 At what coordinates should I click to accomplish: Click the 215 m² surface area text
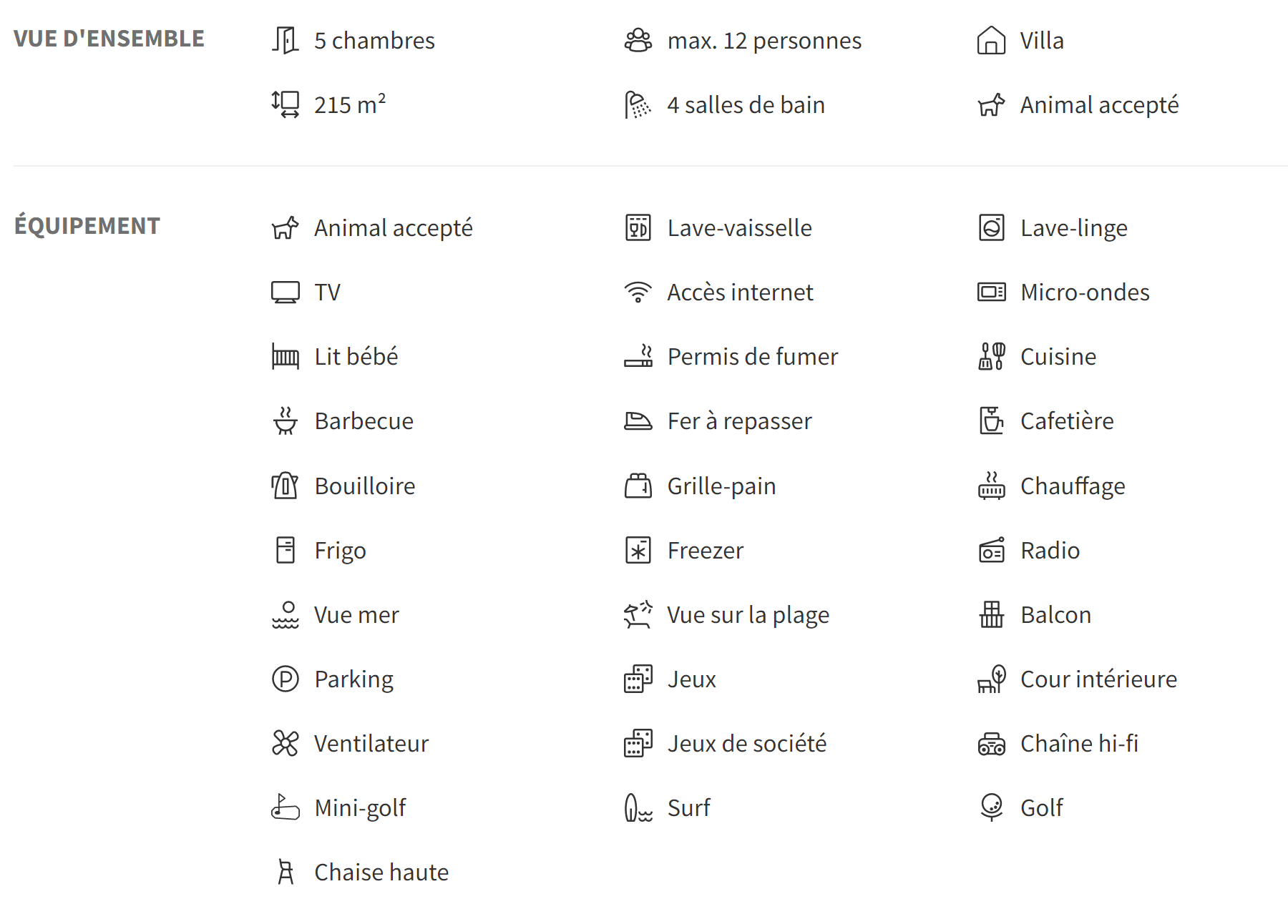pyautogui.click(x=350, y=104)
